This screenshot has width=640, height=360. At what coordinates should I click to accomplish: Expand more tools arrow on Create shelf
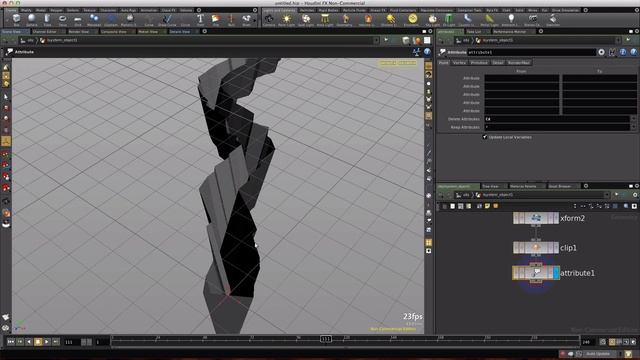[255, 20]
